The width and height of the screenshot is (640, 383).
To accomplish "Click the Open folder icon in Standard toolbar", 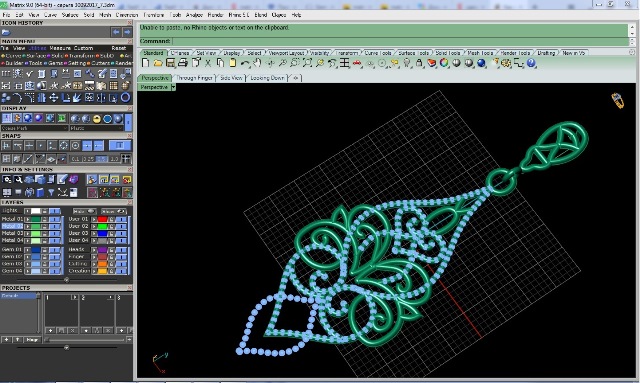I will (x=158, y=63).
